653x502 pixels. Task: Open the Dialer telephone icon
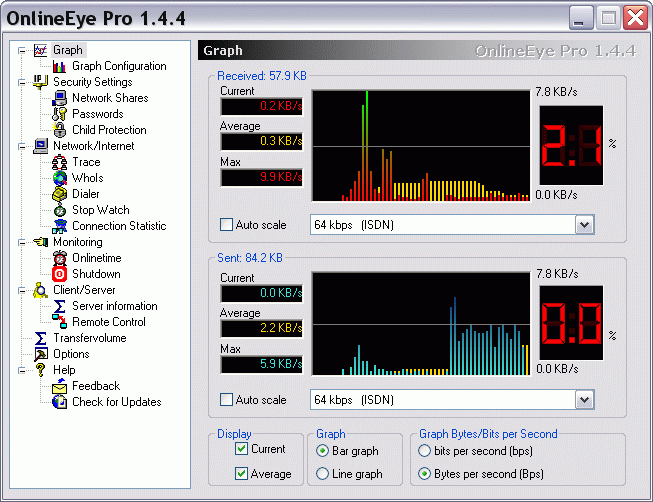(60, 194)
